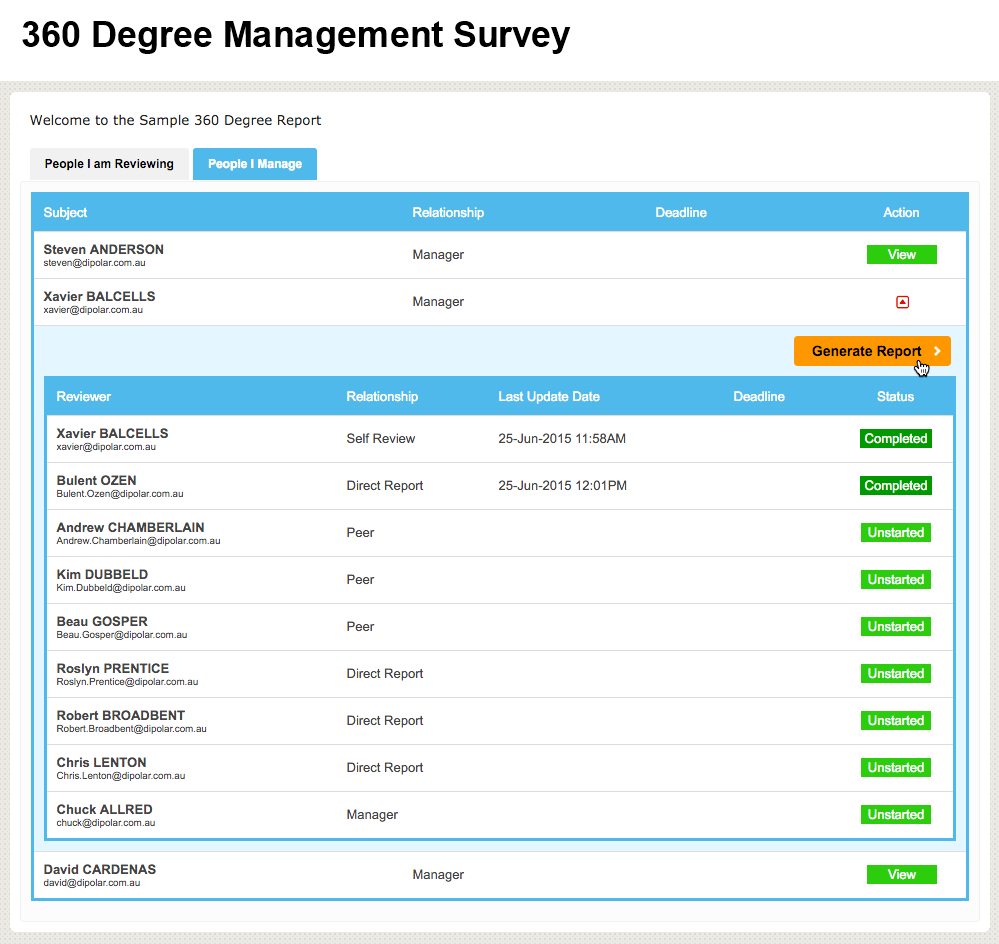999x944 pixels.
Task: Select the Unstarted badge for Andrew CHAMBERLAIN
Action: pos(895,532)
